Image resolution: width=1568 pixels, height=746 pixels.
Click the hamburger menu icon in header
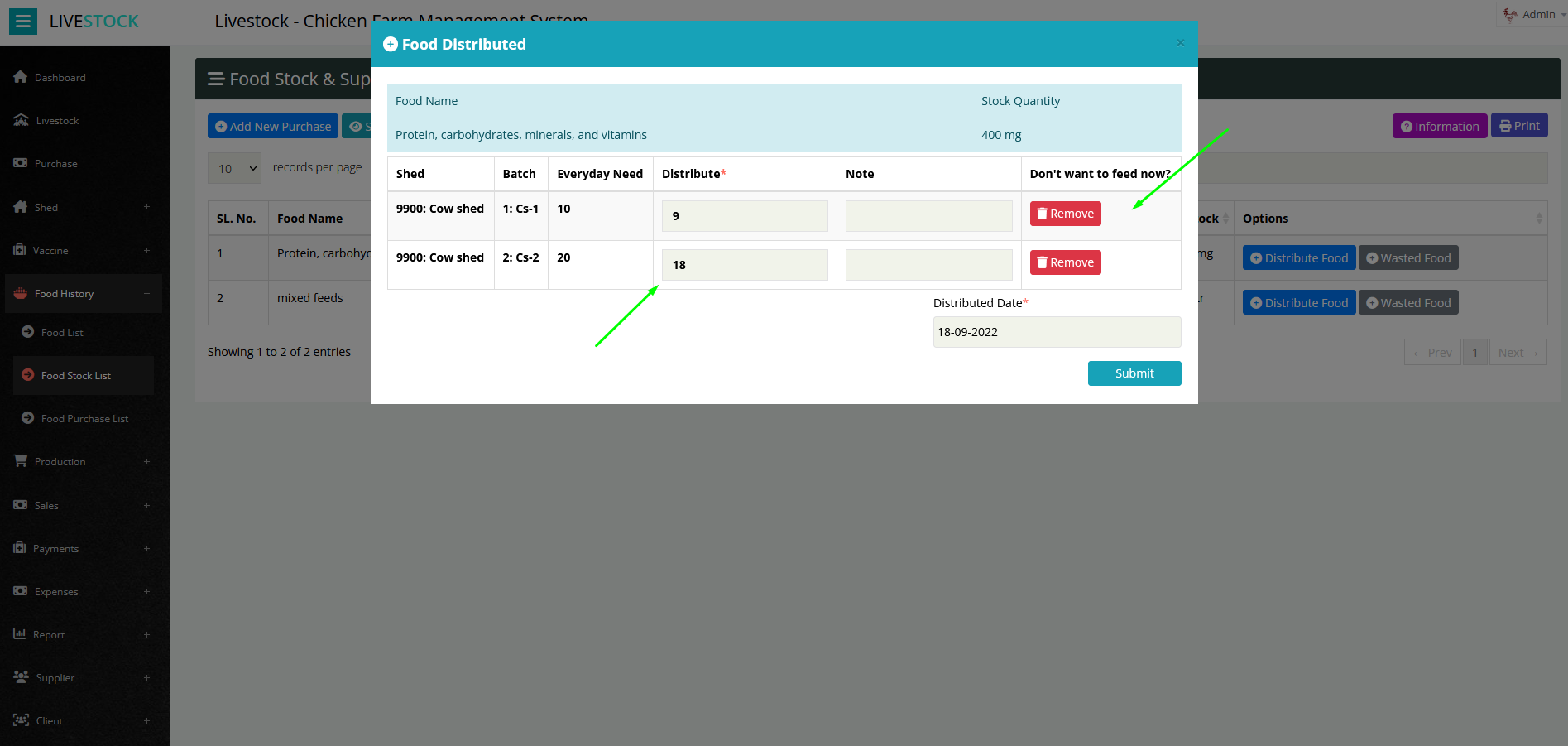[23, 22]
